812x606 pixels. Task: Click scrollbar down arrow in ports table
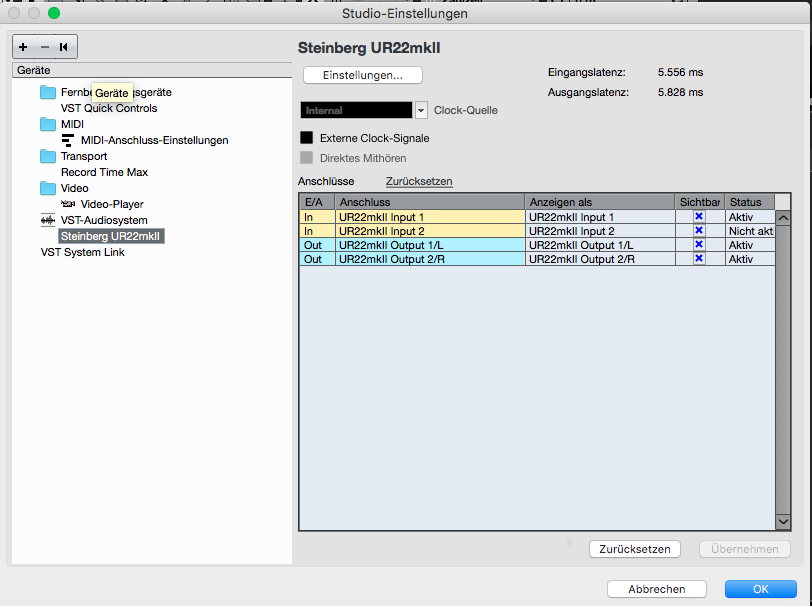tap(783, 522)
